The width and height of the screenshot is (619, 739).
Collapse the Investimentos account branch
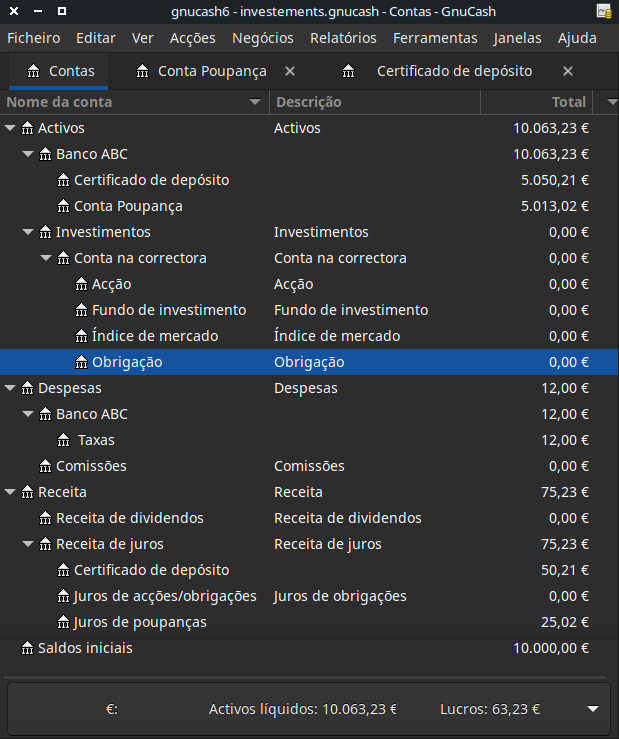click(x=28, y=232)
